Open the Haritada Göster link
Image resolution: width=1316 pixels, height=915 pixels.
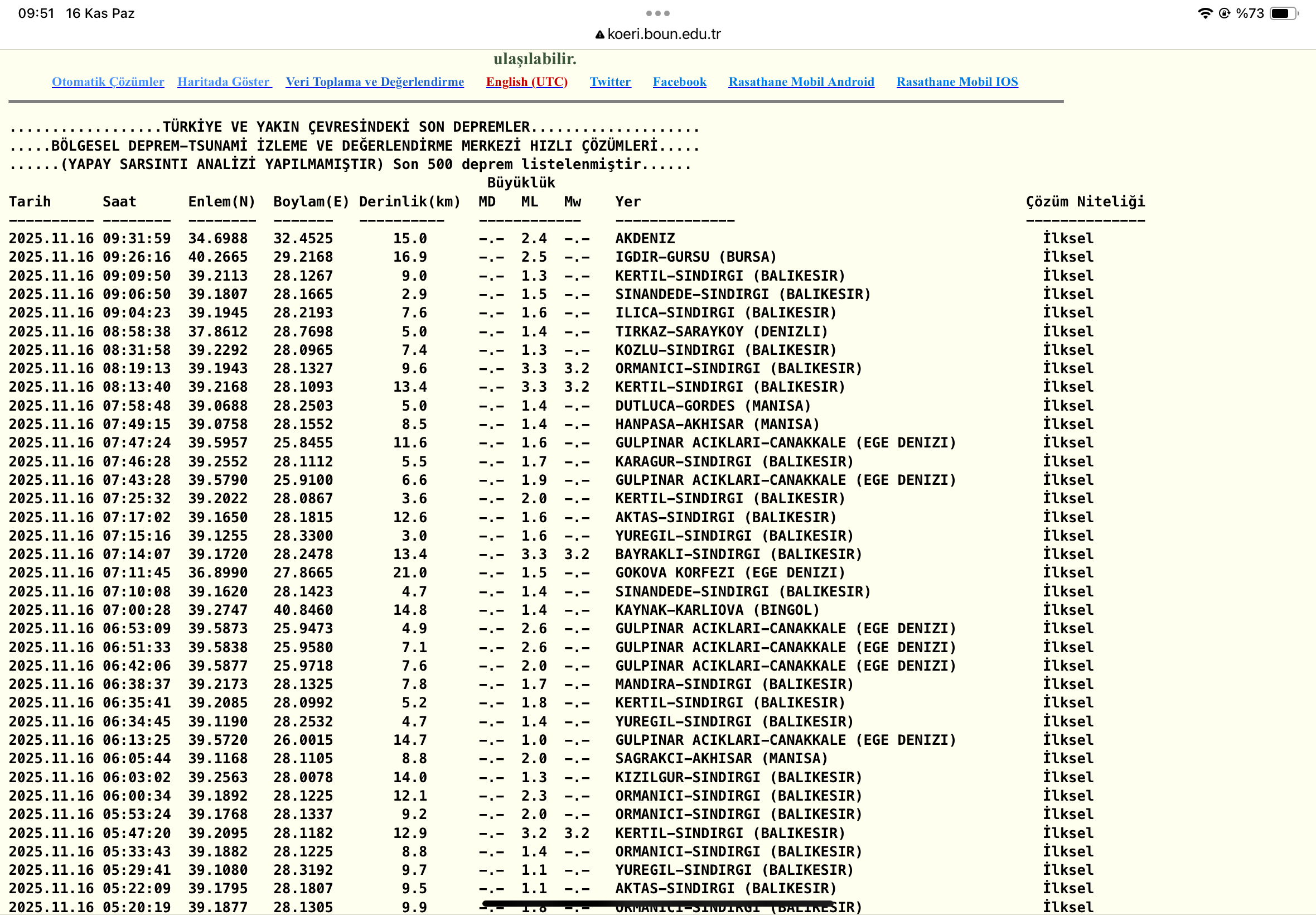pyautogui.click(x=224, y=82)
